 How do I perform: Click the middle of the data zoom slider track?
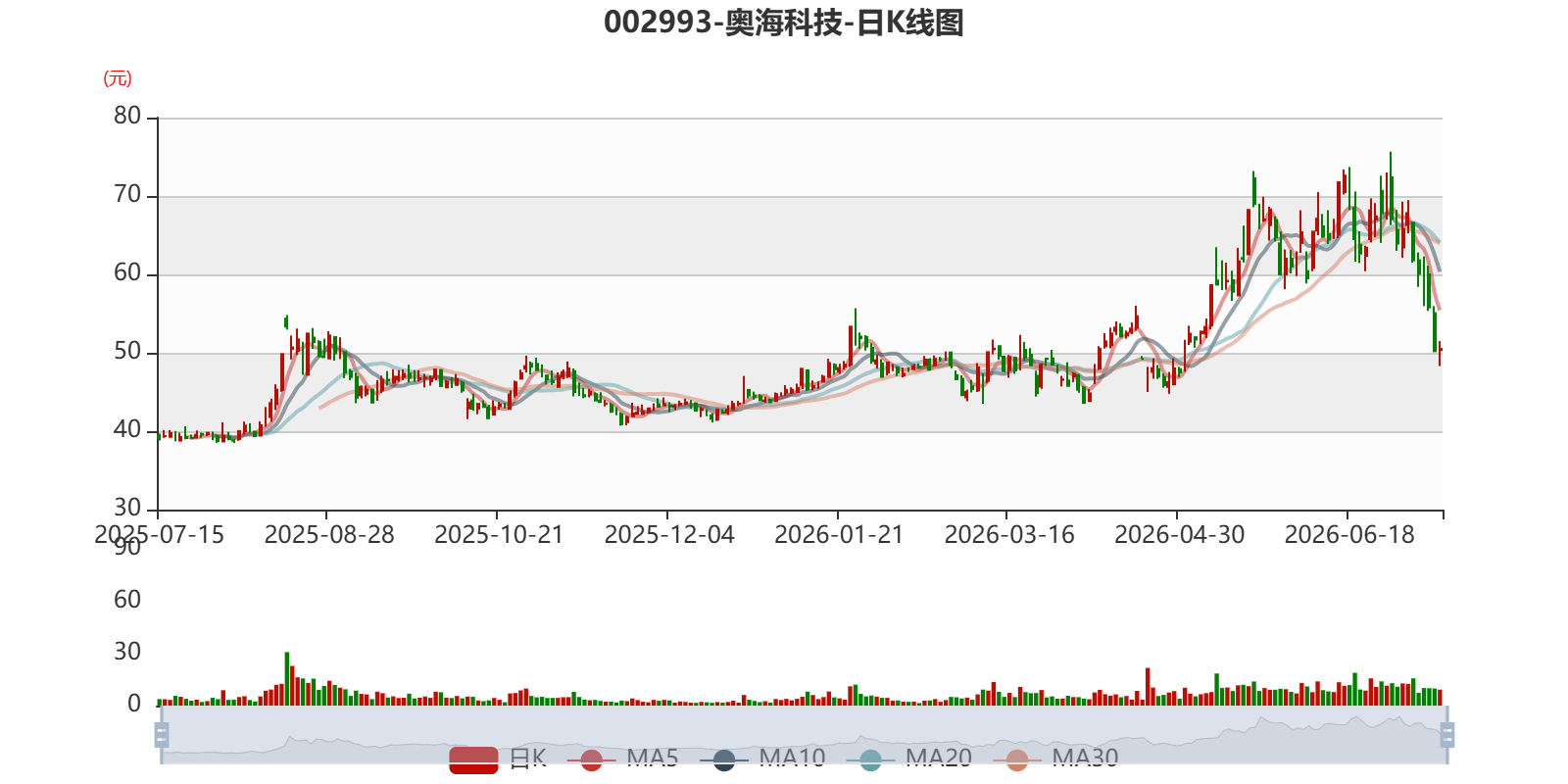805,735
